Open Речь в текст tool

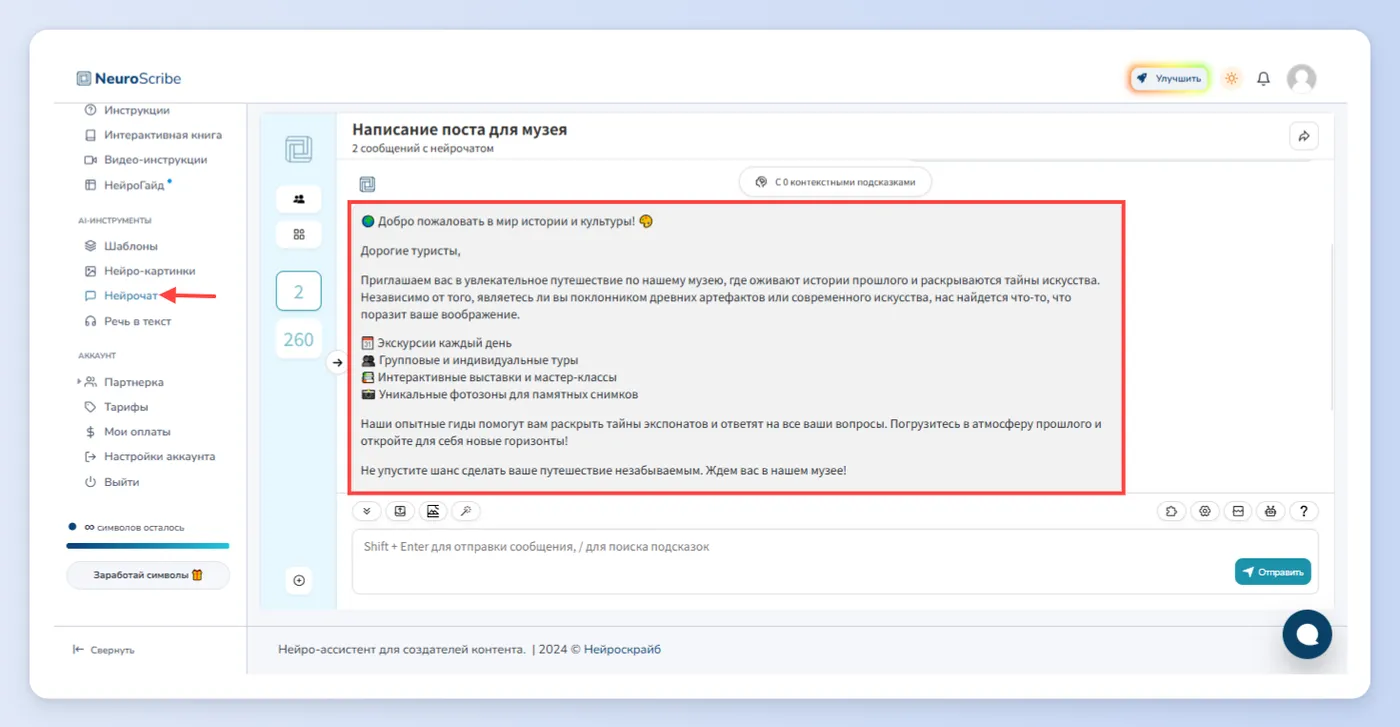click(x=127, y=321)
